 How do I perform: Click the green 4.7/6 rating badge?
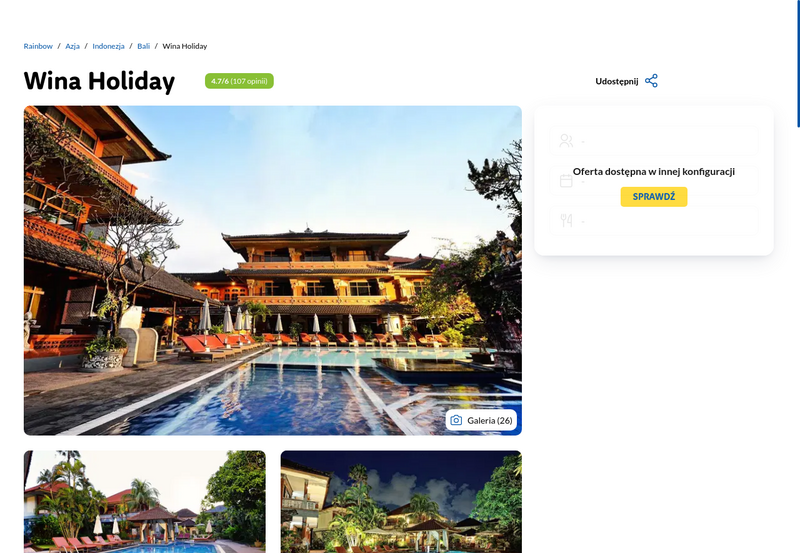(239, 81)
